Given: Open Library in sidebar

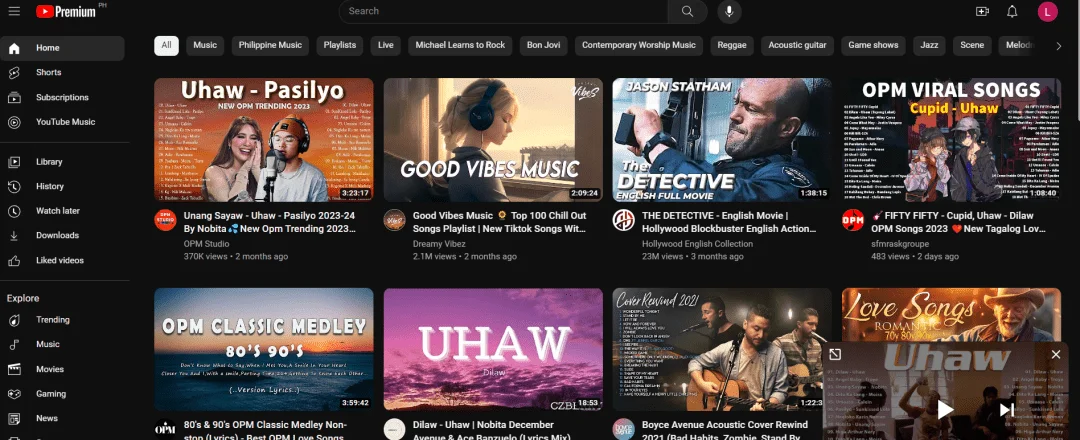Looking at the screenshot, I should tap(62, 162).
